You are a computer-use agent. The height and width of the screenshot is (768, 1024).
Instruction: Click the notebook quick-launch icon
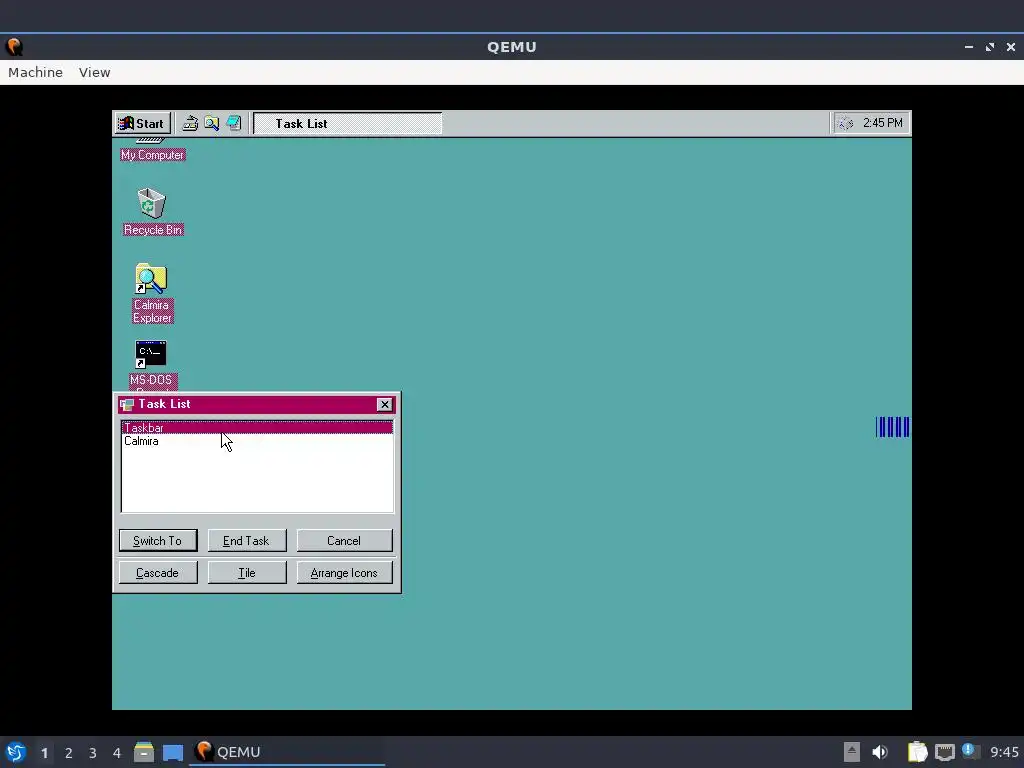pyautogui.click(x=234, y=123)
